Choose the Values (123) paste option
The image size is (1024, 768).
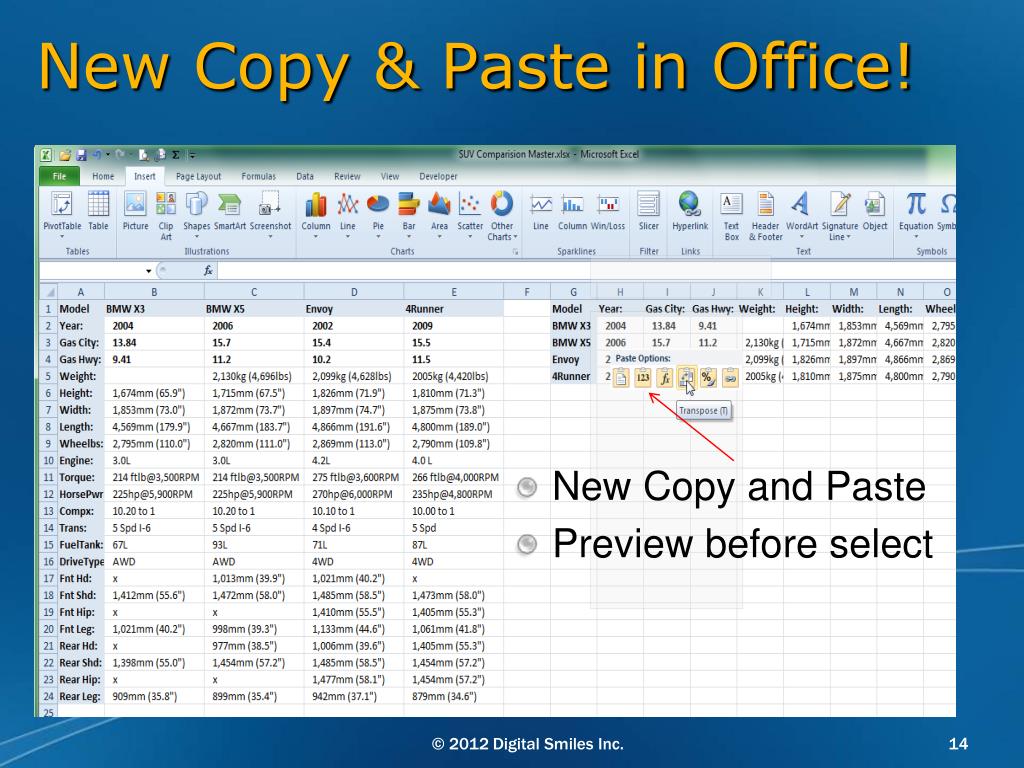click(x=643, y=377)
